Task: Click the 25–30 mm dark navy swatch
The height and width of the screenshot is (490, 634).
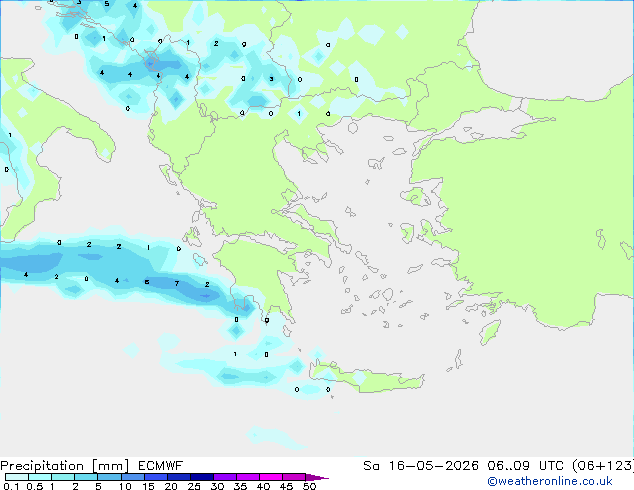Action: pyautogui.click(x=202, y=477)
